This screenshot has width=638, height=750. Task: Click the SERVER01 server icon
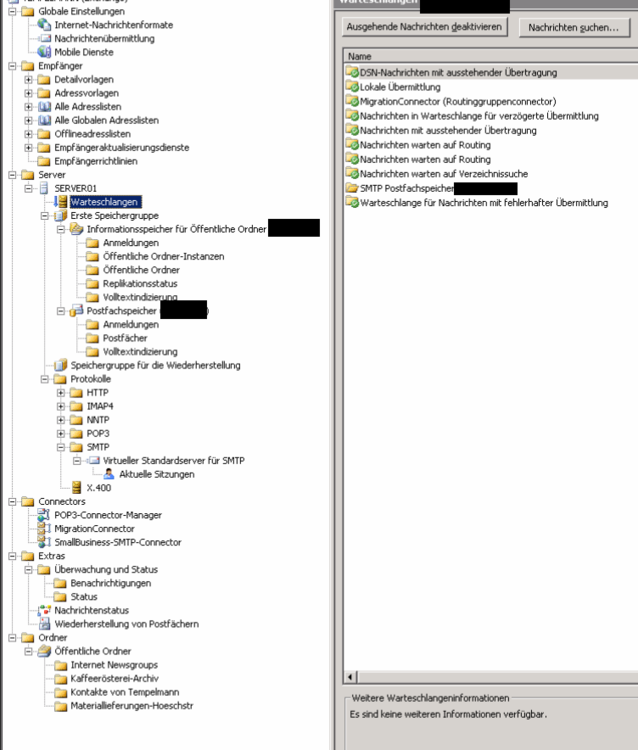tap(44, 188)
